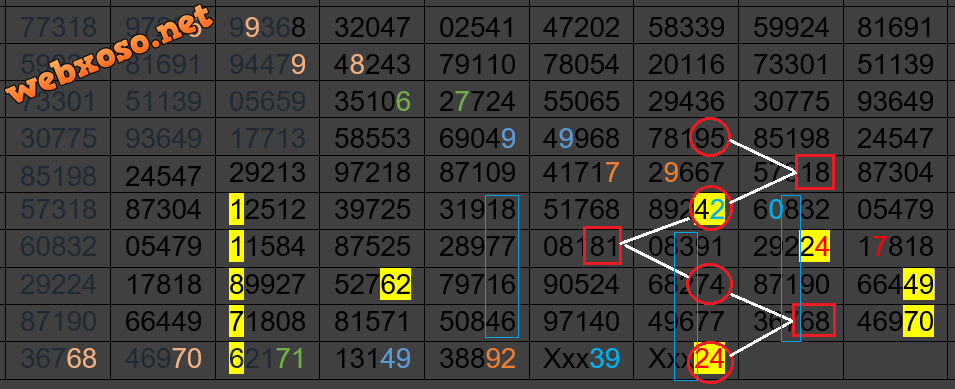The height and width of the screenshot is (389, 955).
Task: Select the cell 27724 with green 7
Action: (x=477, y=100)
